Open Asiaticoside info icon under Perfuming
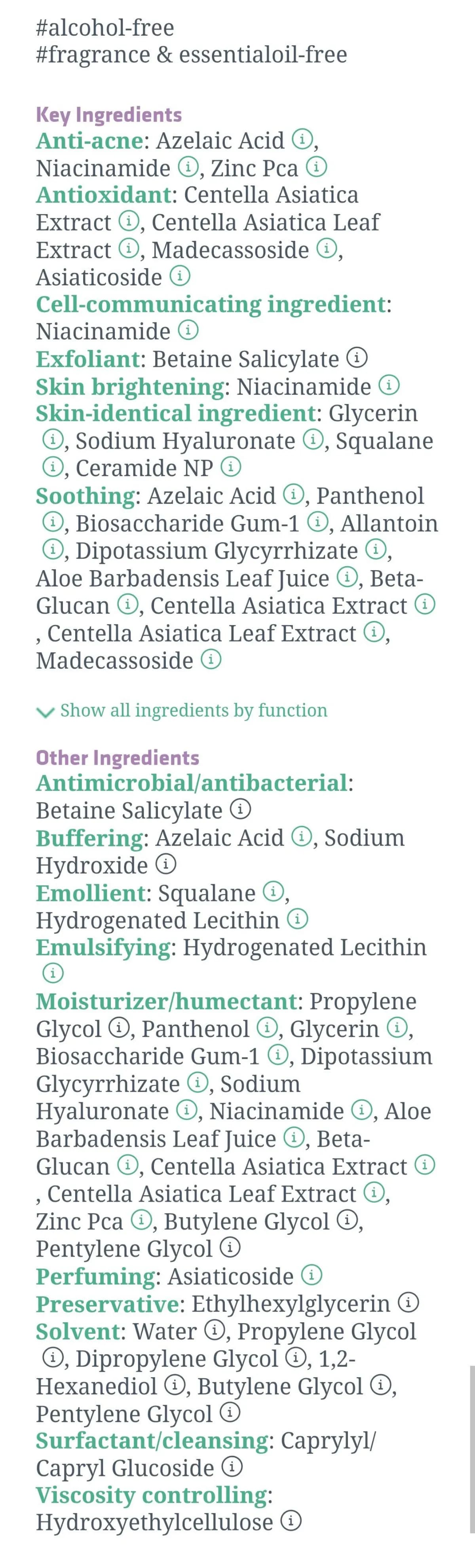This screenshot has height=1568, width=475. pyautogui.click(x=312, y=1276)
